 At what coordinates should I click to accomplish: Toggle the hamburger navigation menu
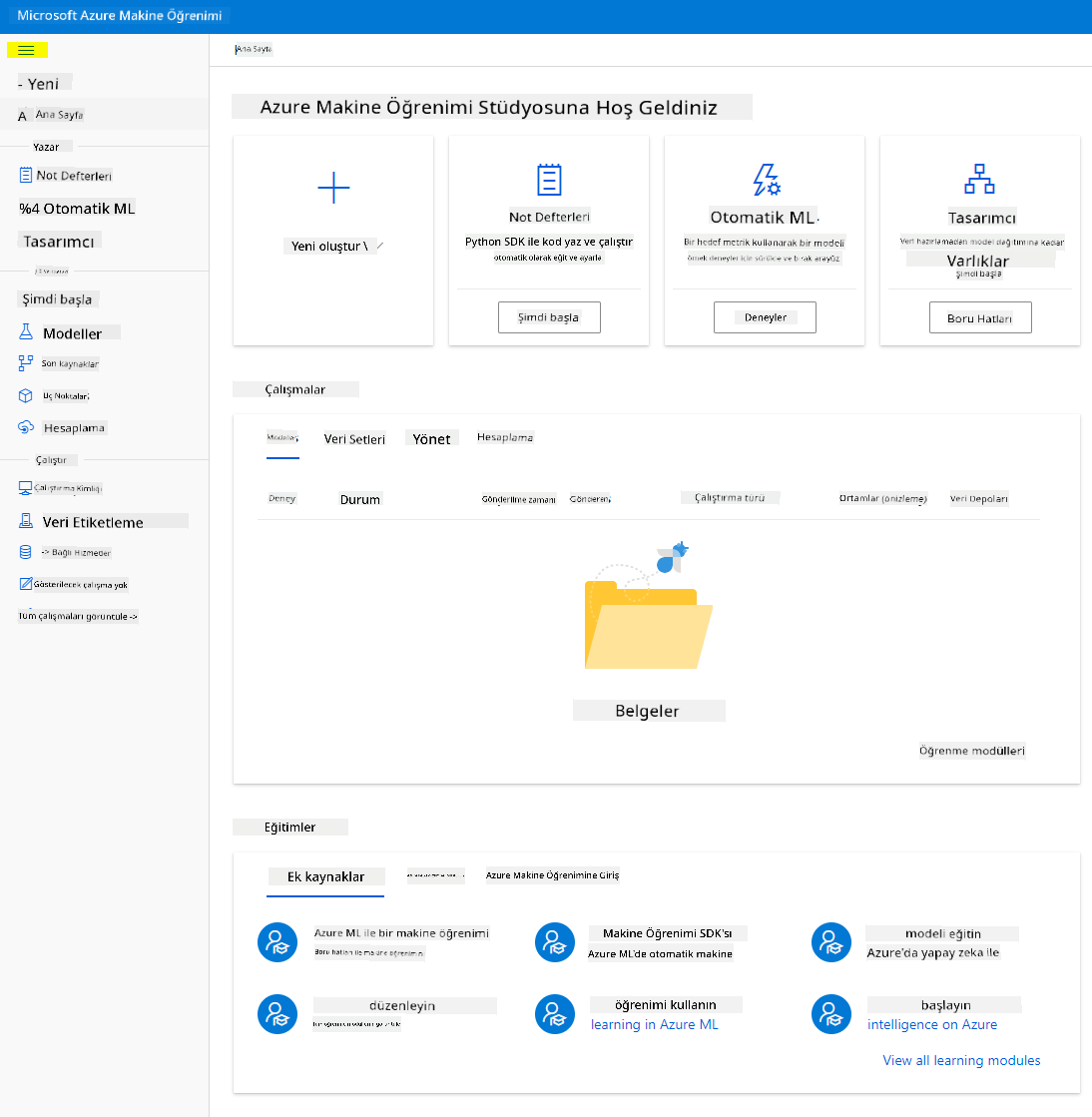26,50
